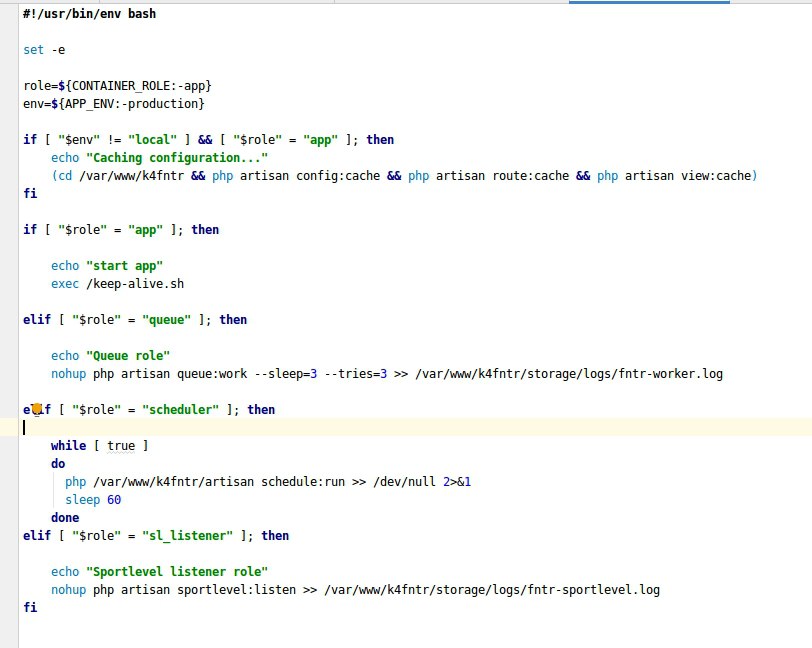Click 'sportlevel:listen' artisan command
Viewport: 812px width, 648px height.
pyautogui.click(x=236, y=589)
